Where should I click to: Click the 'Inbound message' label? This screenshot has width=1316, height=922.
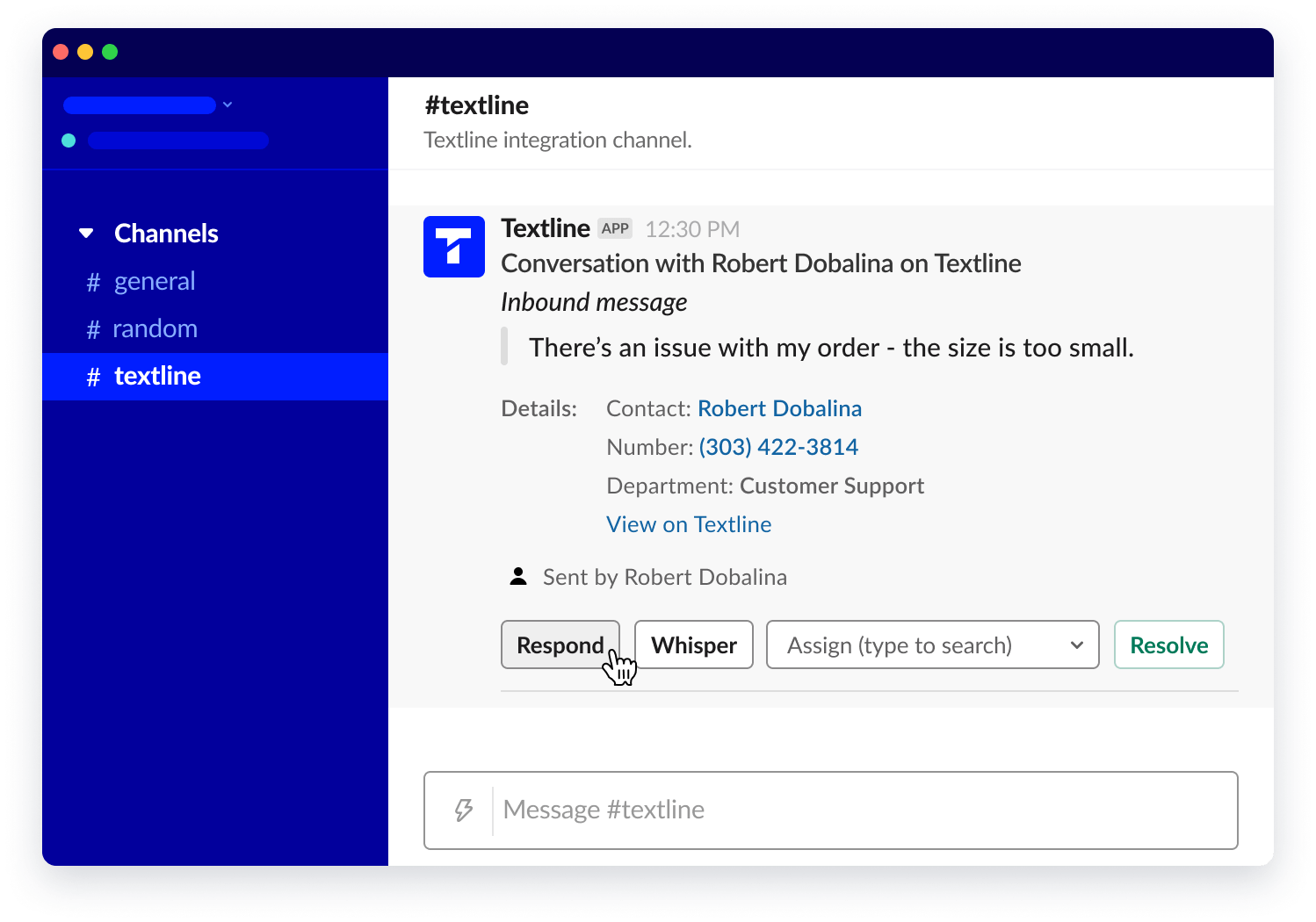594,302
